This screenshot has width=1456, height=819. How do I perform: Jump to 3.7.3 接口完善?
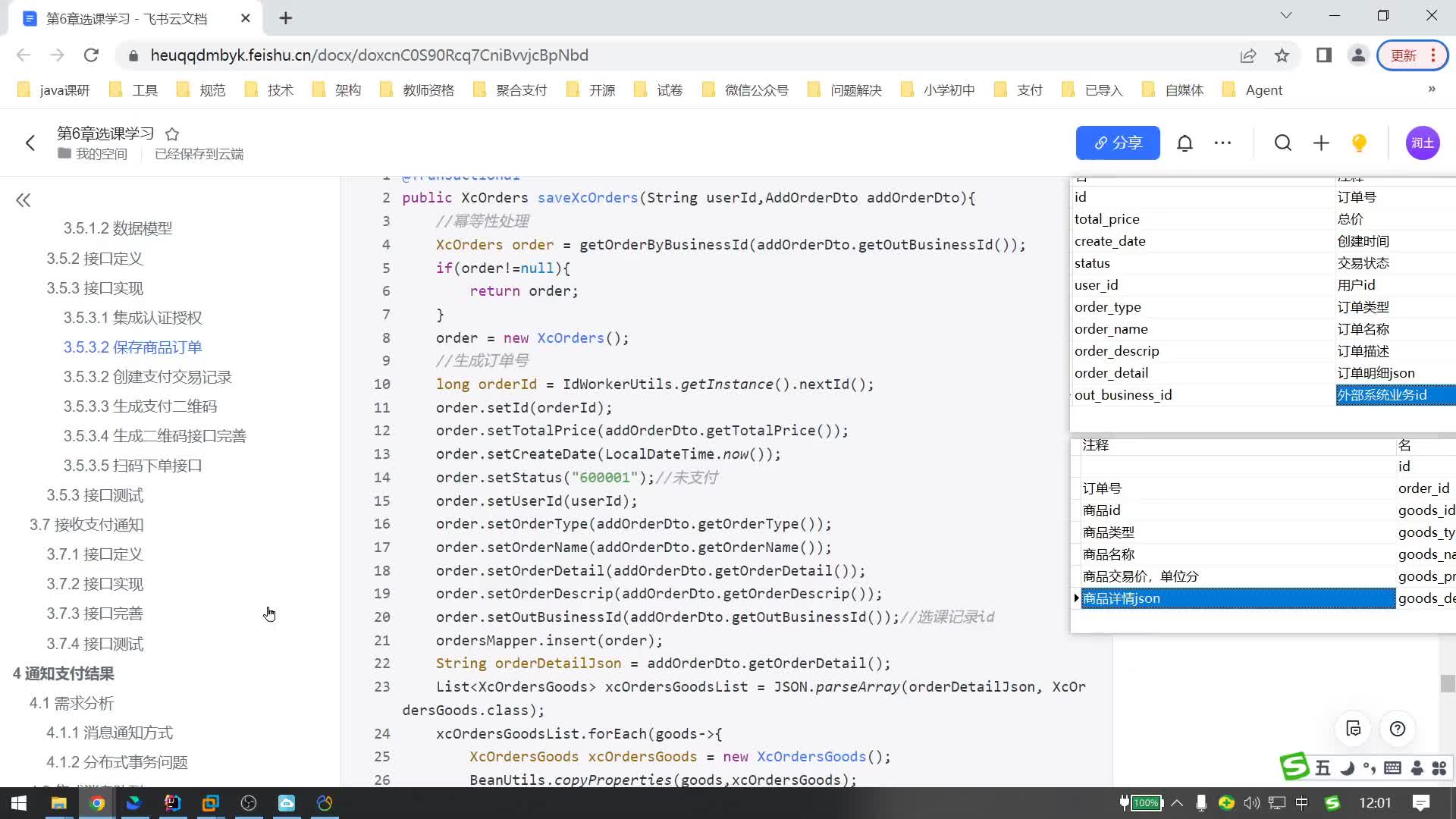point(95,613)
